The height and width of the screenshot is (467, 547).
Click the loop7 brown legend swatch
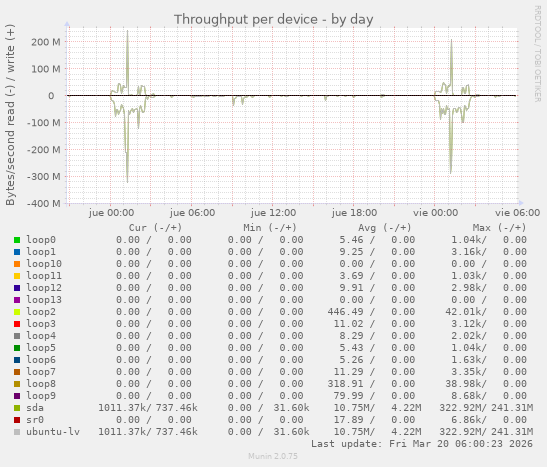17,372
